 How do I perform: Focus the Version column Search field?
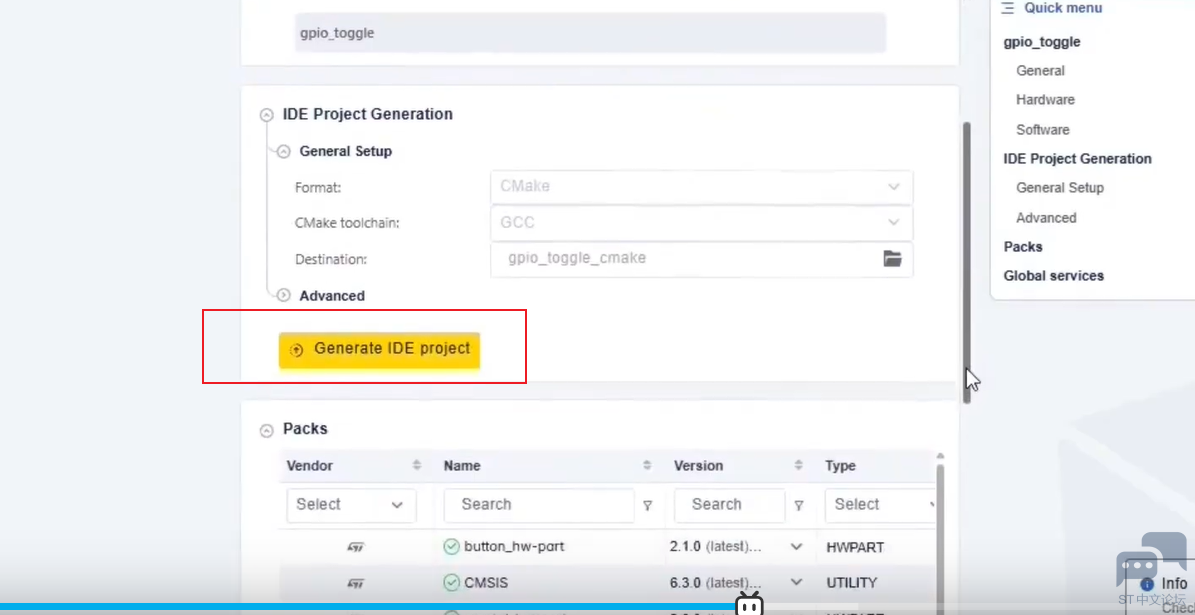pyautogui.click(x=729, y=504)
